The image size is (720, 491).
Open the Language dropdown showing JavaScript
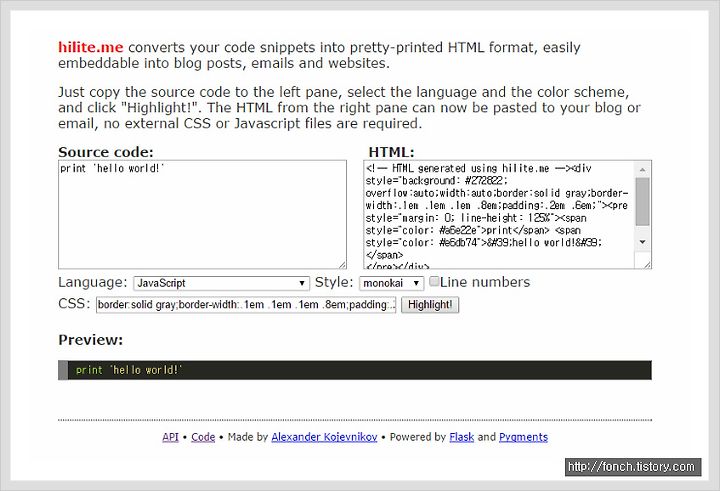tap(221, 283)
